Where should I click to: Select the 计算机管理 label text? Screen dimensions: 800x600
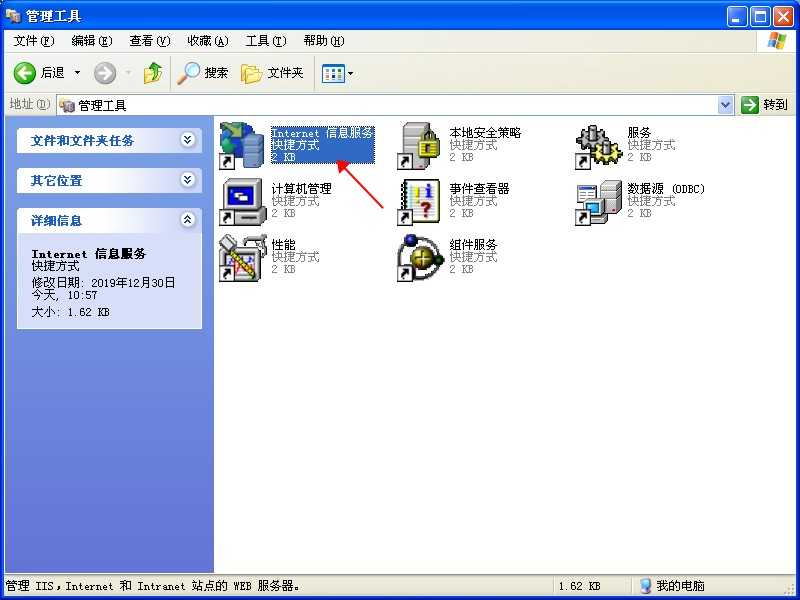point(302,189)
